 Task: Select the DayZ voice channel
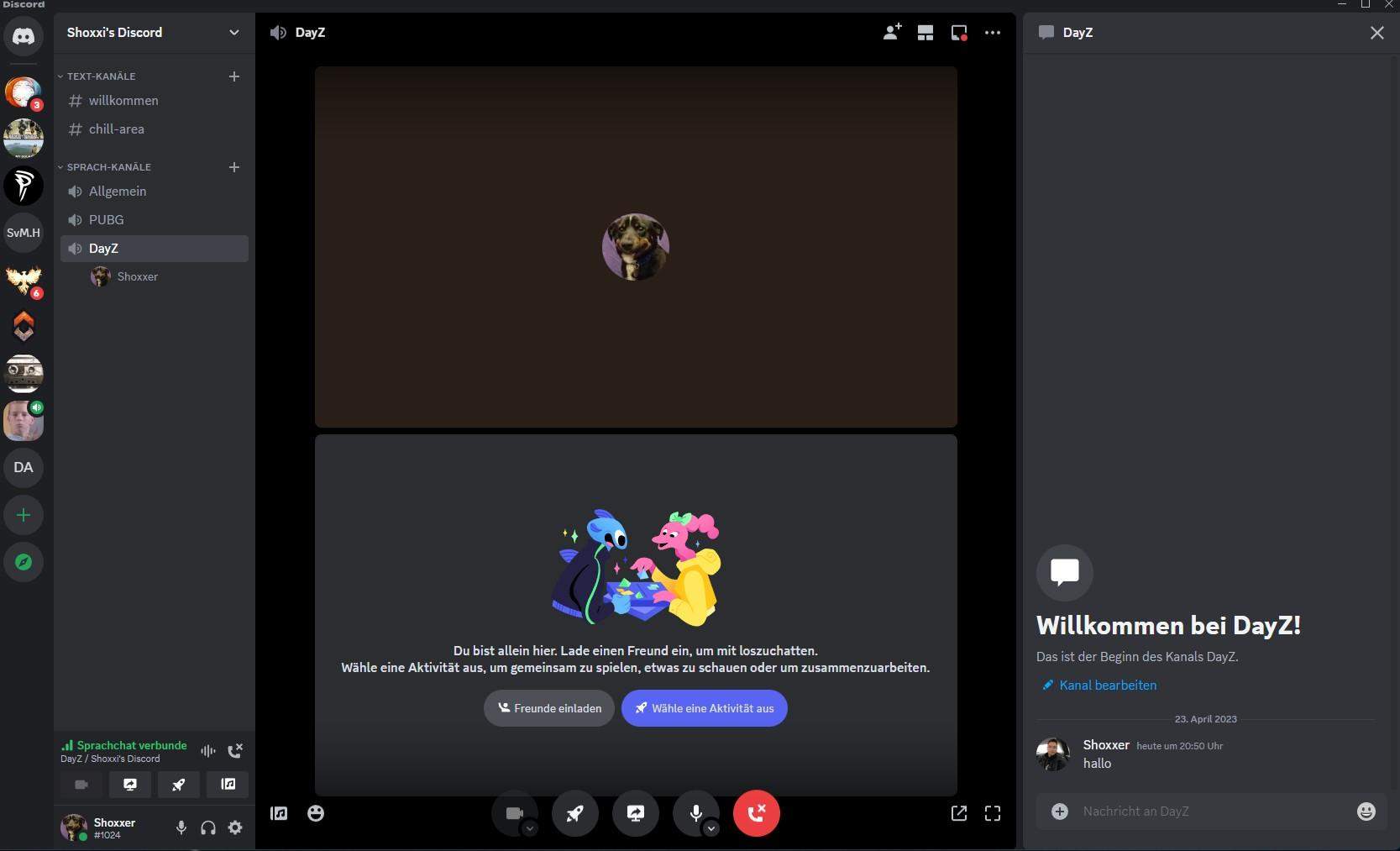click(x=155, y=249)
